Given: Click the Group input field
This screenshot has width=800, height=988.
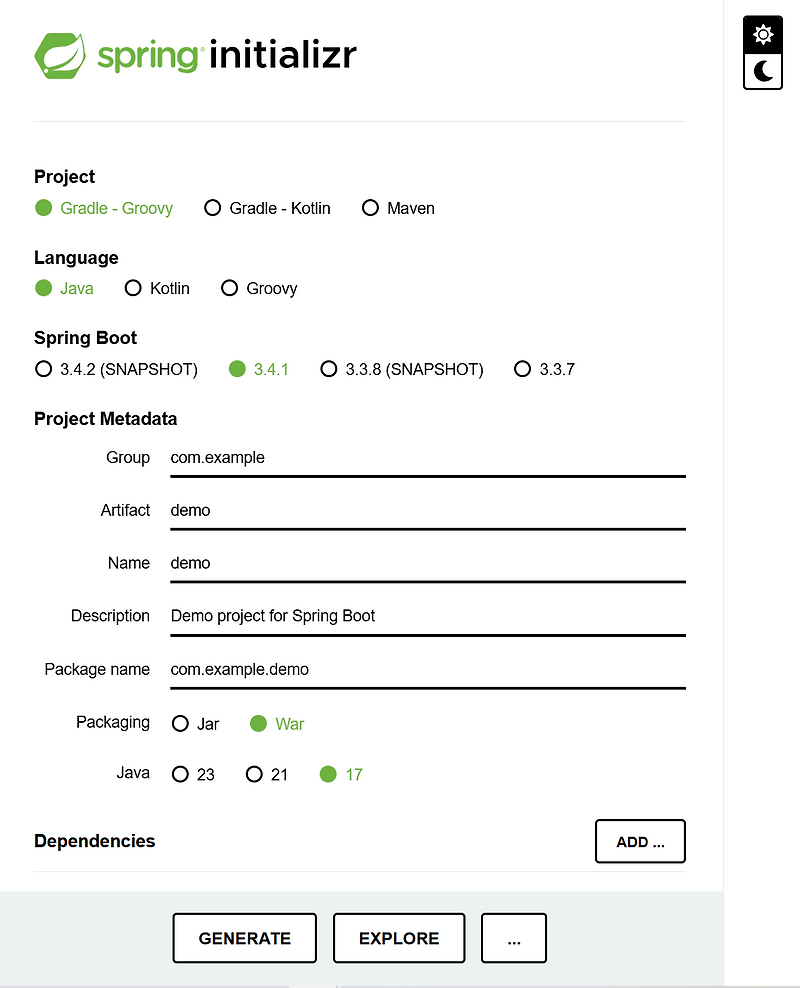Looking at the screenshot, I should tap(427, 458).
